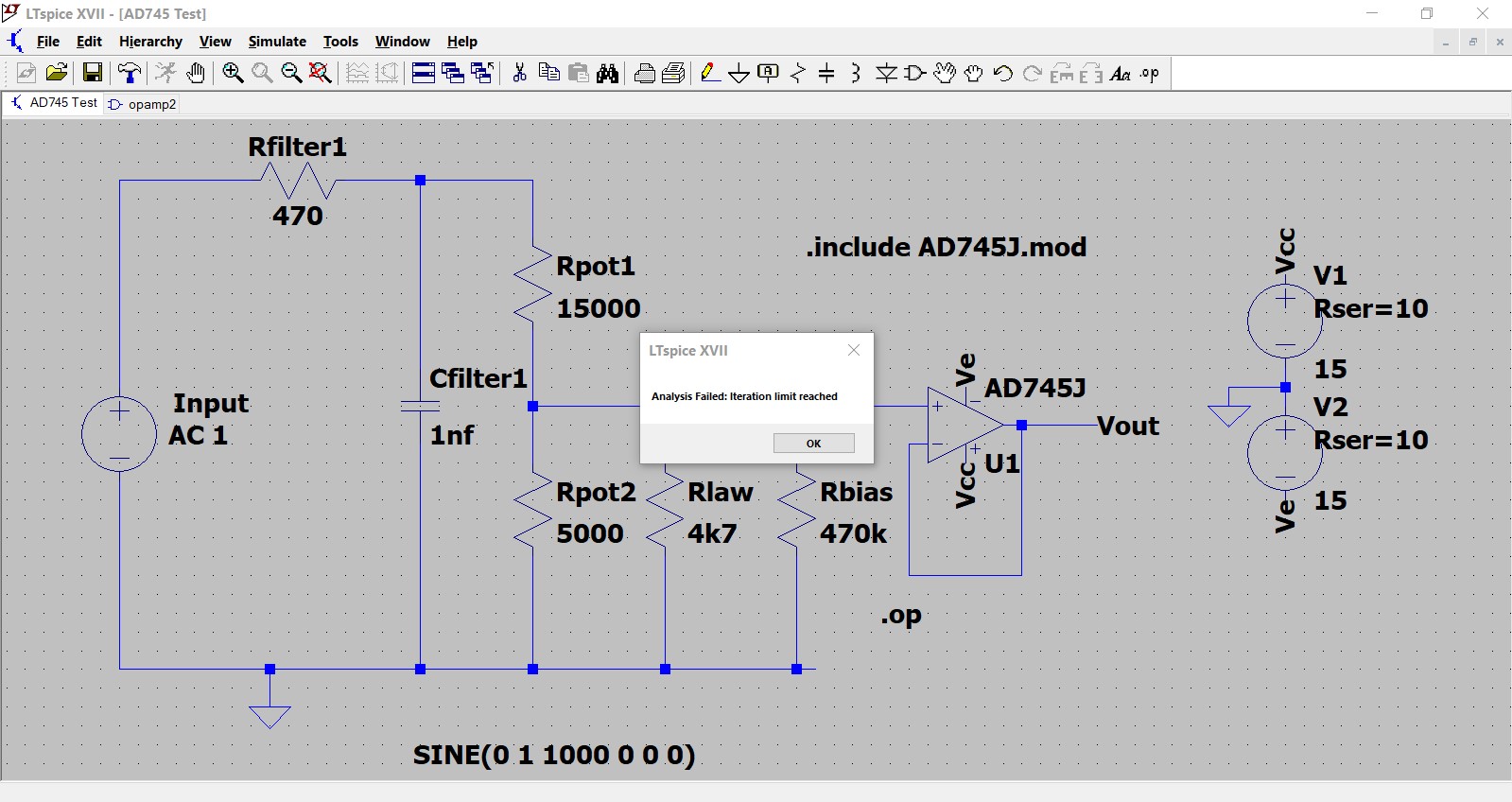1512x802 pixels.
Task: Click the 5000 resistance value
Action: tap(590, 533)
